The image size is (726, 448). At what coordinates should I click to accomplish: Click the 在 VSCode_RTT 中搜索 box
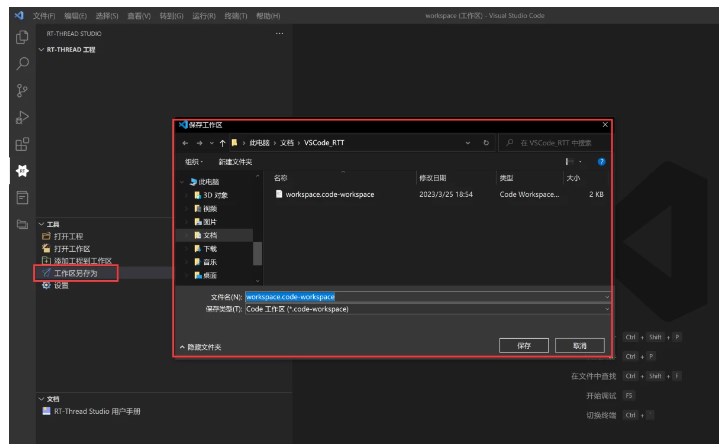[554, 143]
